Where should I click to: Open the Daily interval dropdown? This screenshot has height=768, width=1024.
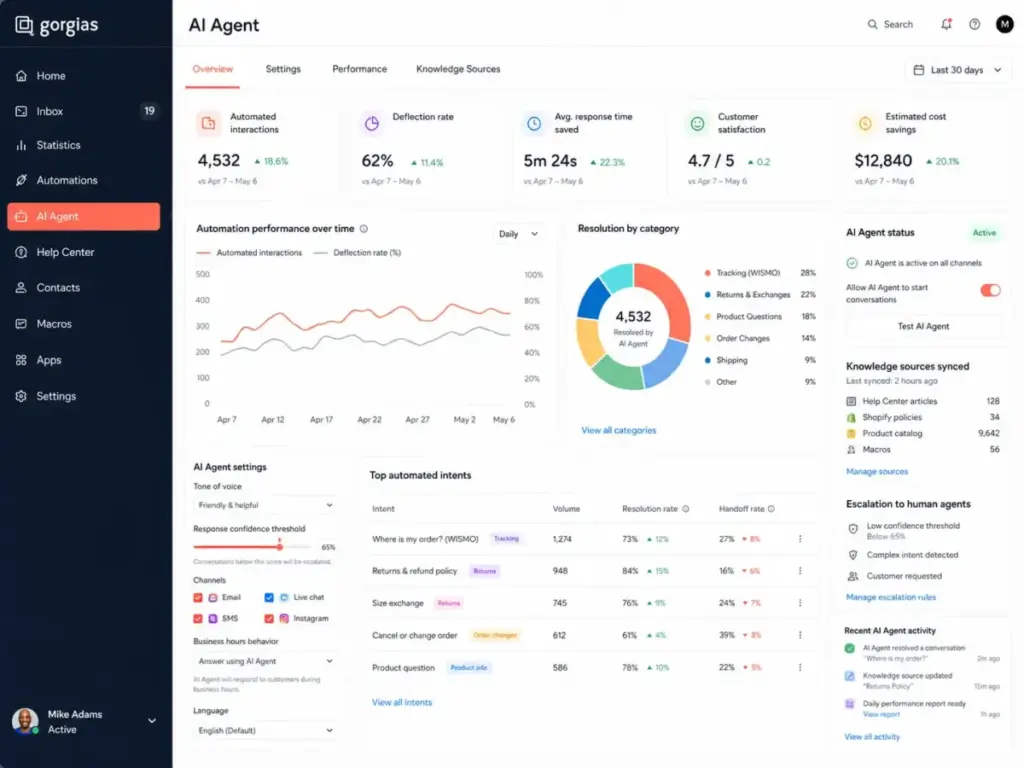point(519,234)
